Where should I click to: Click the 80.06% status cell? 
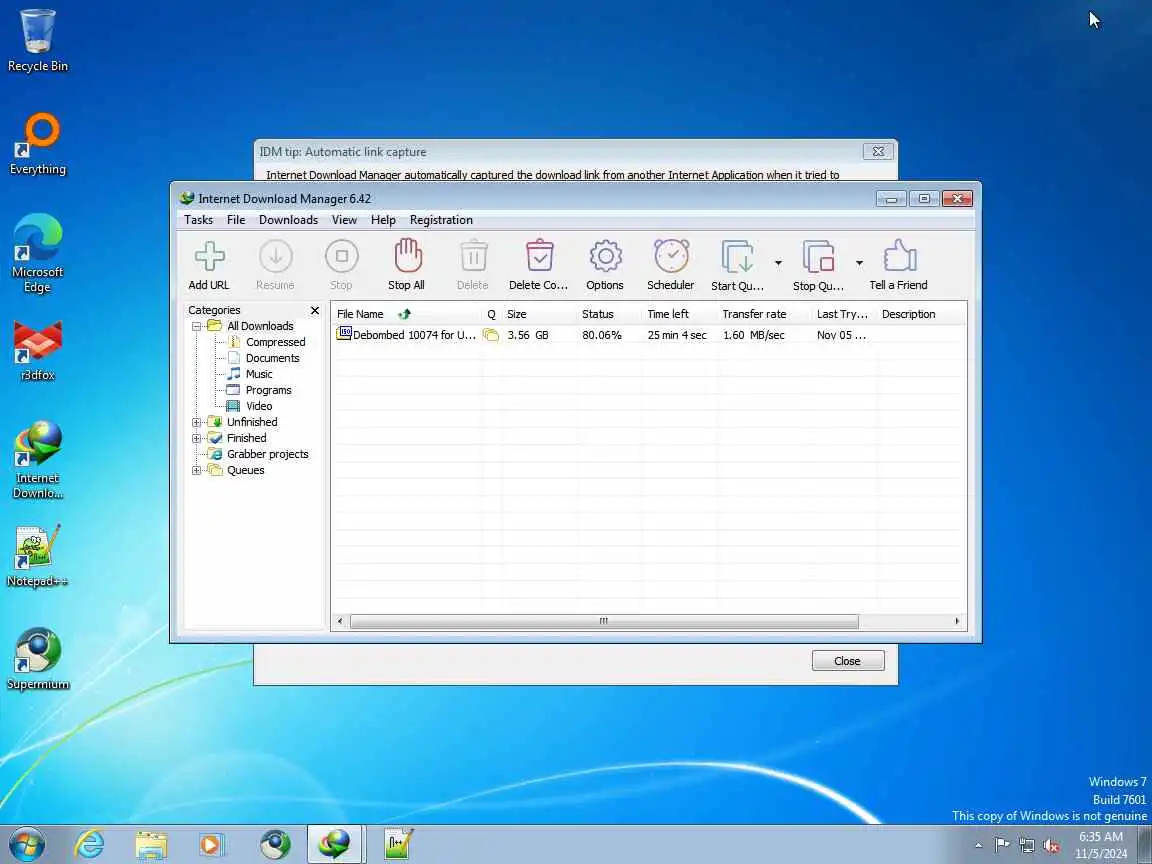(602, 335)
